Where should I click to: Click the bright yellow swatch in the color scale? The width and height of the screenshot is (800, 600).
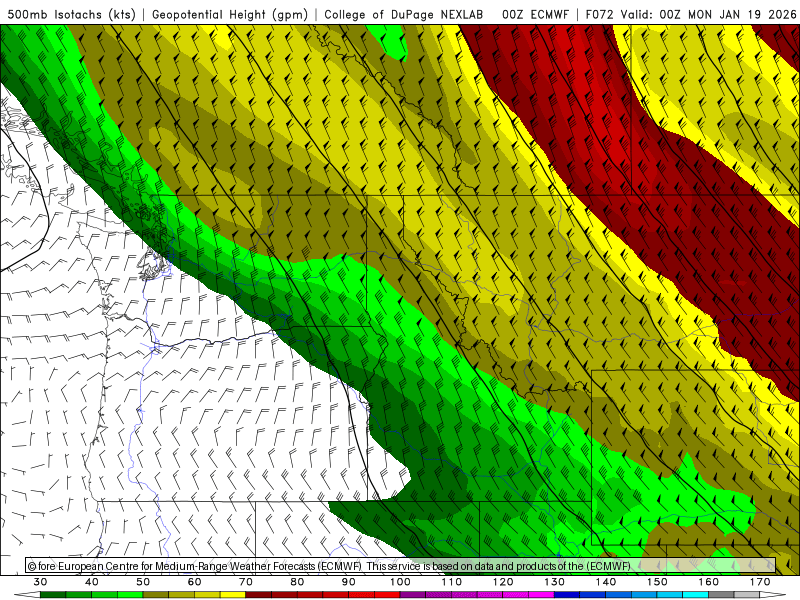(233, 594)
